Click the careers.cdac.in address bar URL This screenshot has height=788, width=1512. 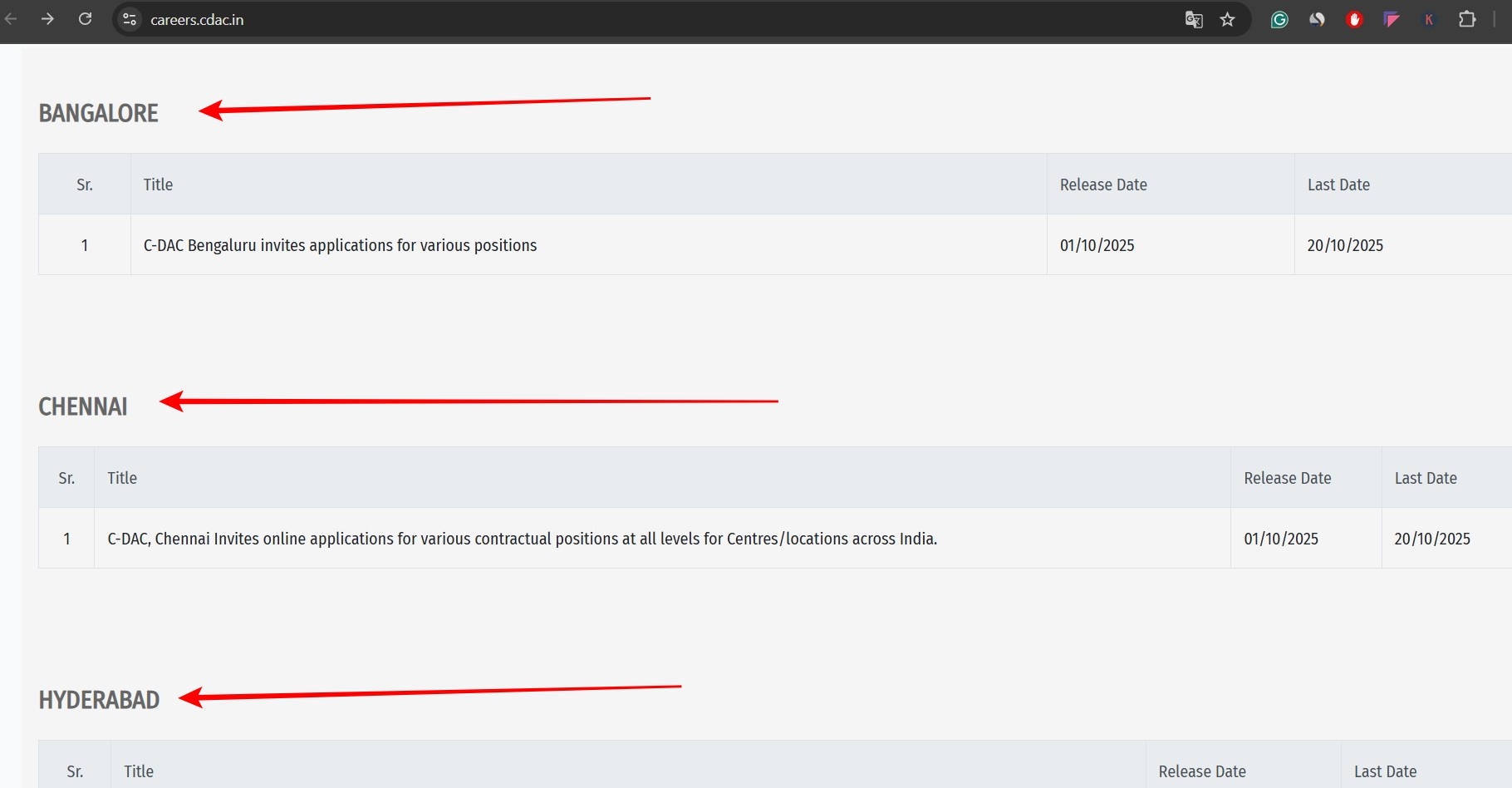click(x=197, y=20)
